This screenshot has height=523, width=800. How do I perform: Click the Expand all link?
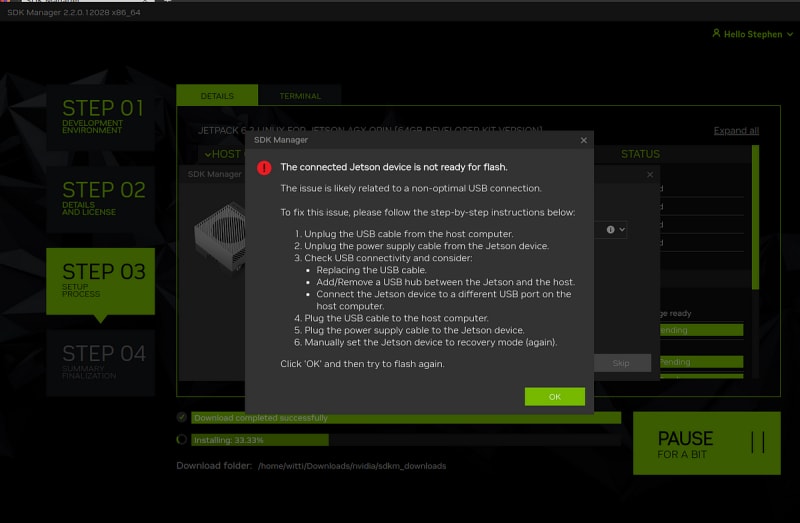click(736, 130)
